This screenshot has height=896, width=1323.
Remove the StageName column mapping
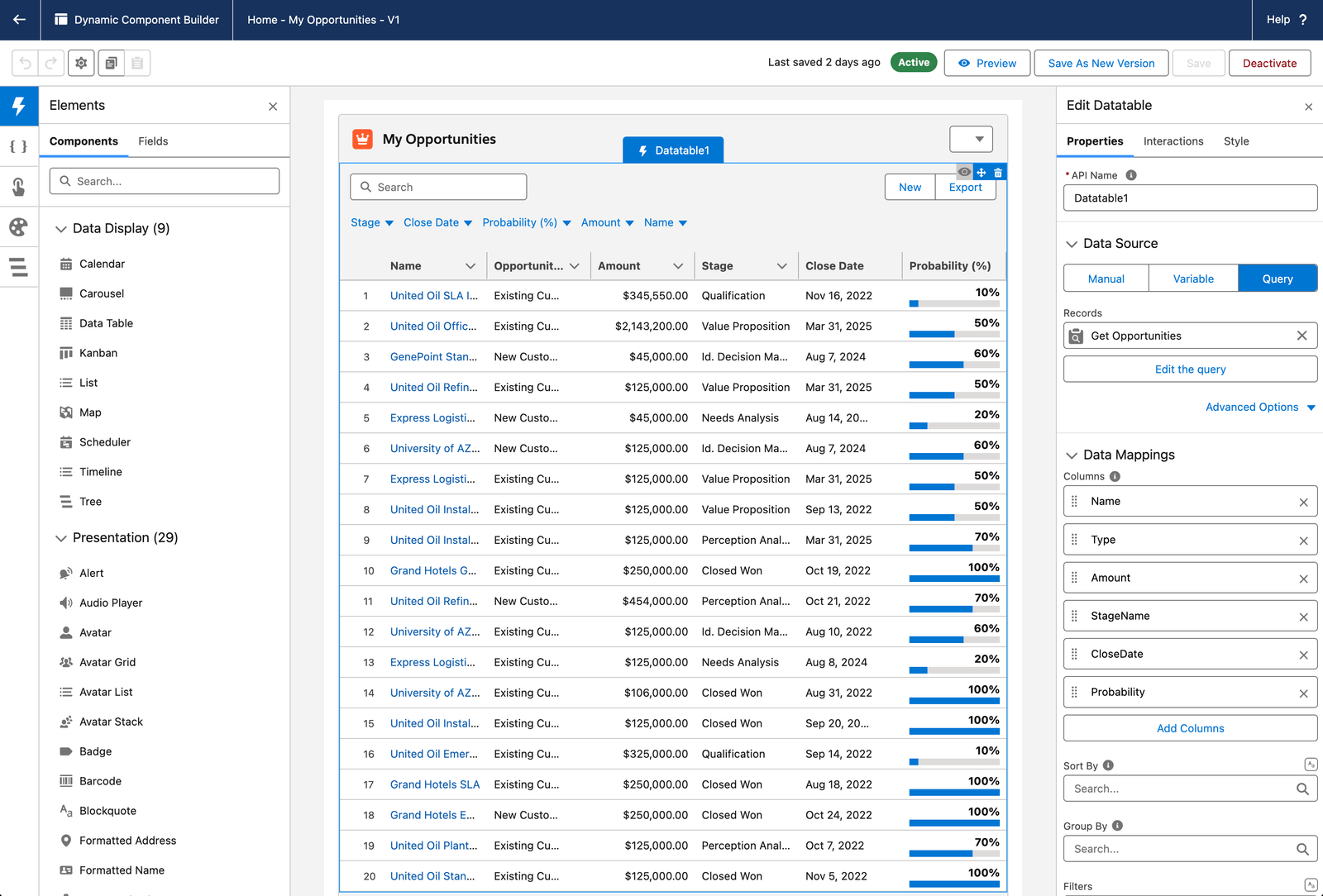click(1304, 616)
